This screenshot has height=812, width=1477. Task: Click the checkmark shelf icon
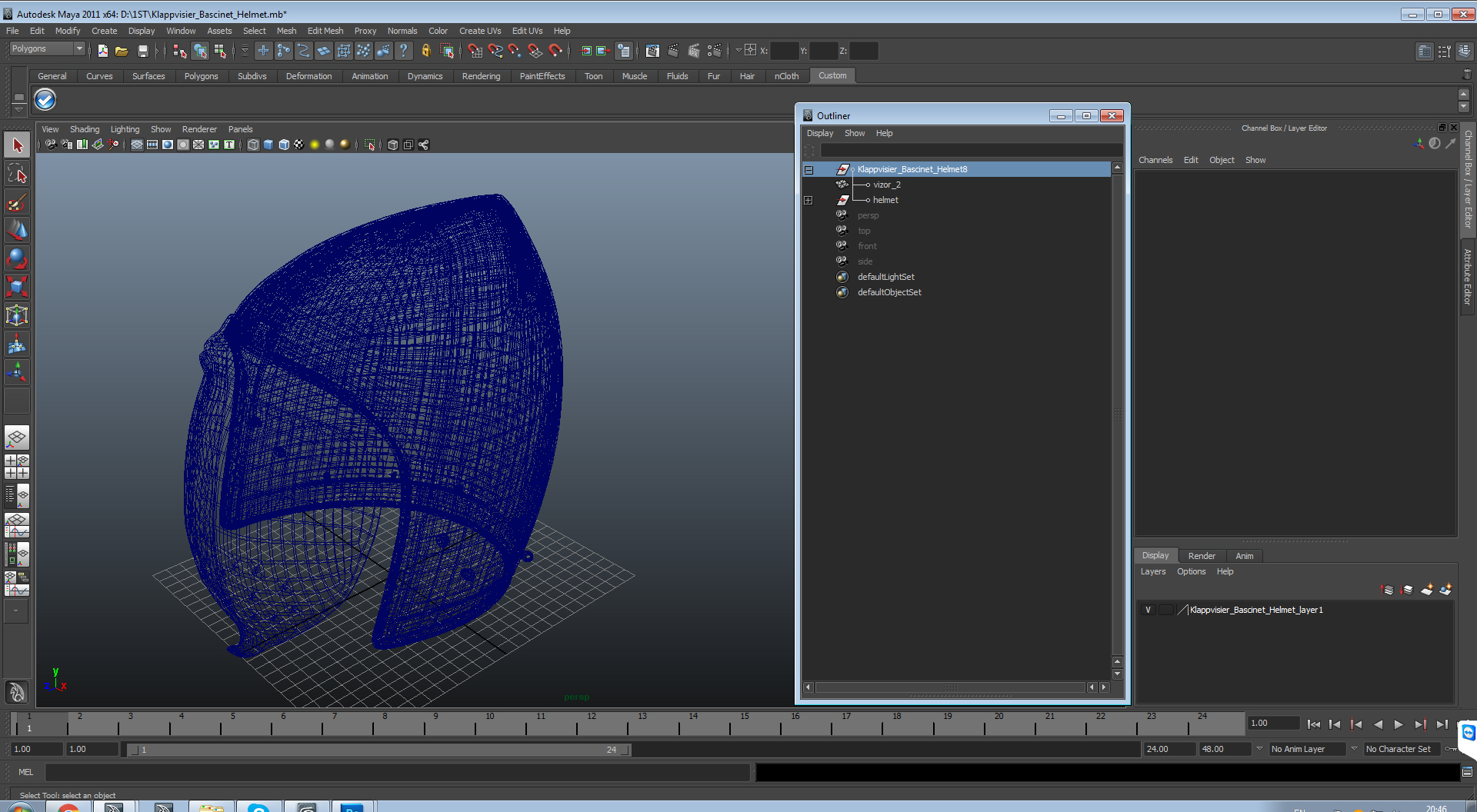point(45,99)
